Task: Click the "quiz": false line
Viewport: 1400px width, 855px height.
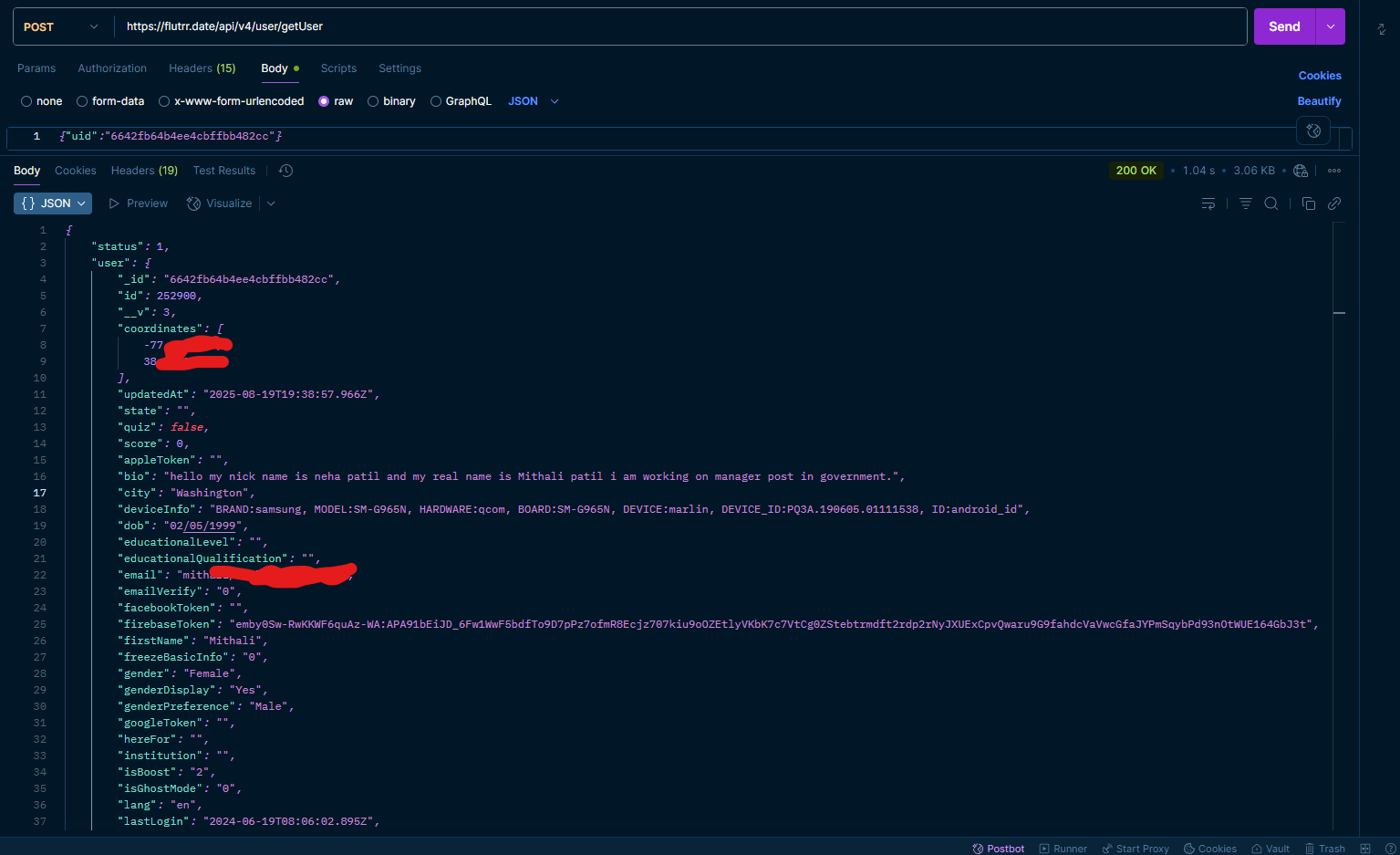Action: pyautogui.click(x=163, y=427)
